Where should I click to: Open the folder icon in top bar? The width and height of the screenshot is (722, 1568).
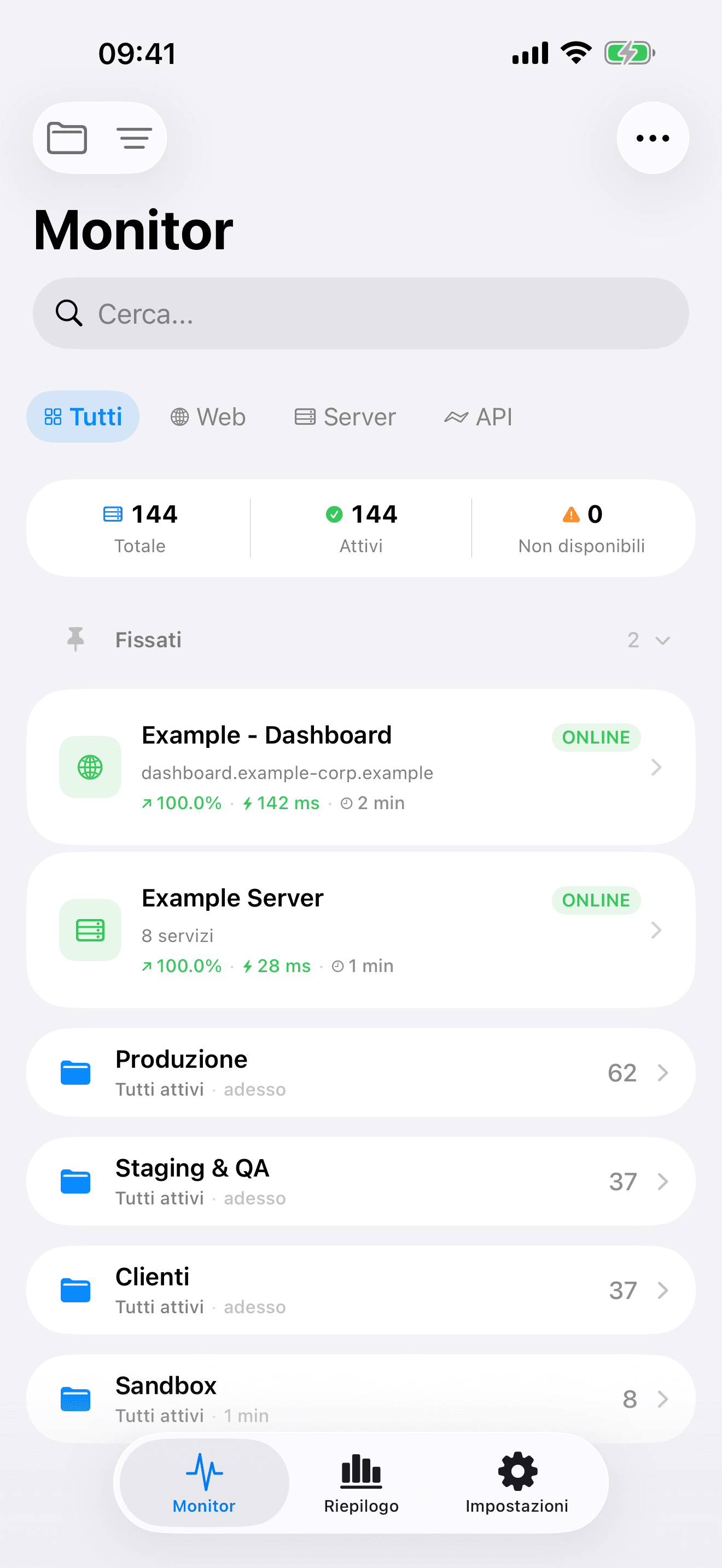(x=67, y=138)
